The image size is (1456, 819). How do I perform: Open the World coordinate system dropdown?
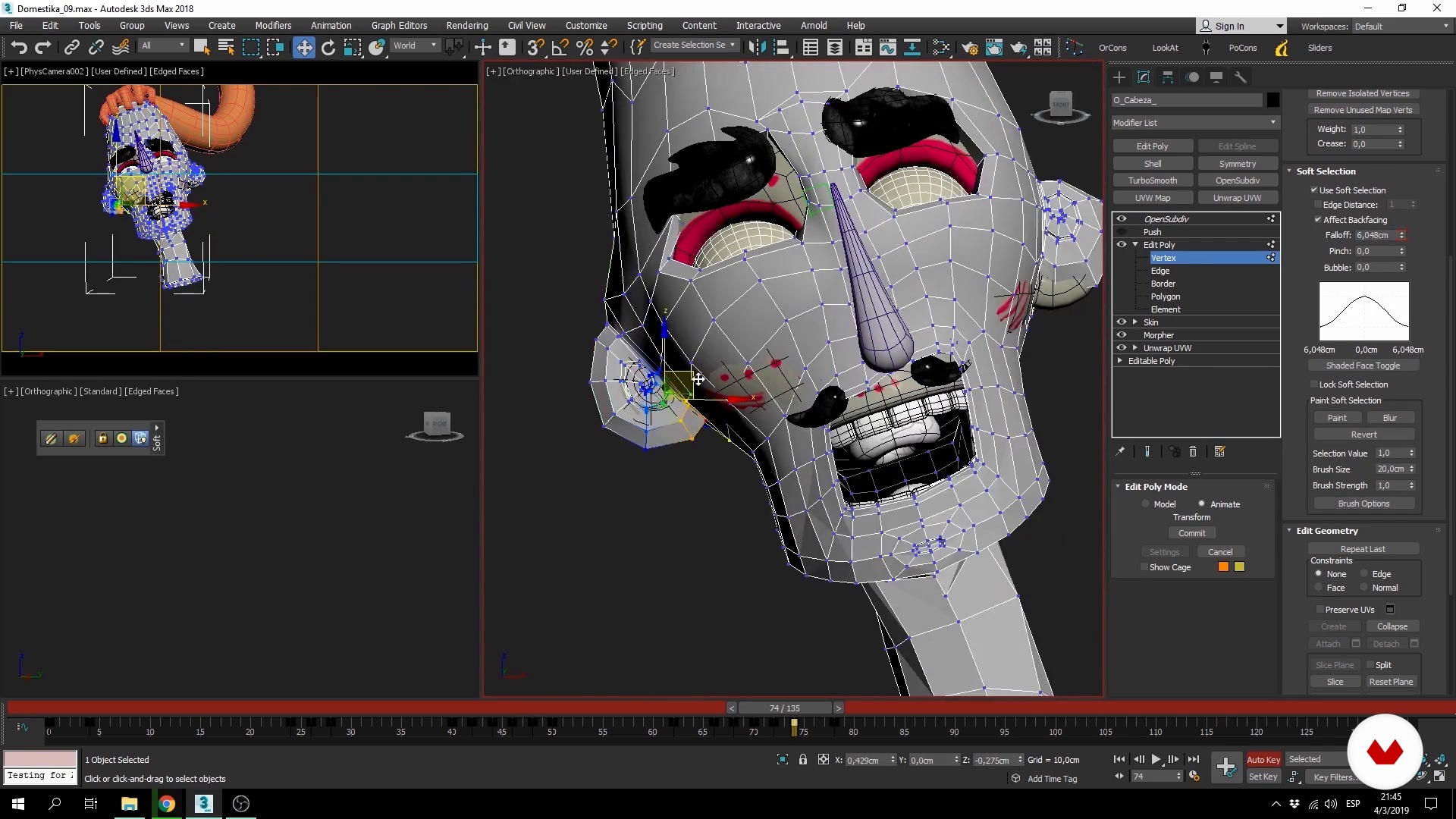[415, 45]
